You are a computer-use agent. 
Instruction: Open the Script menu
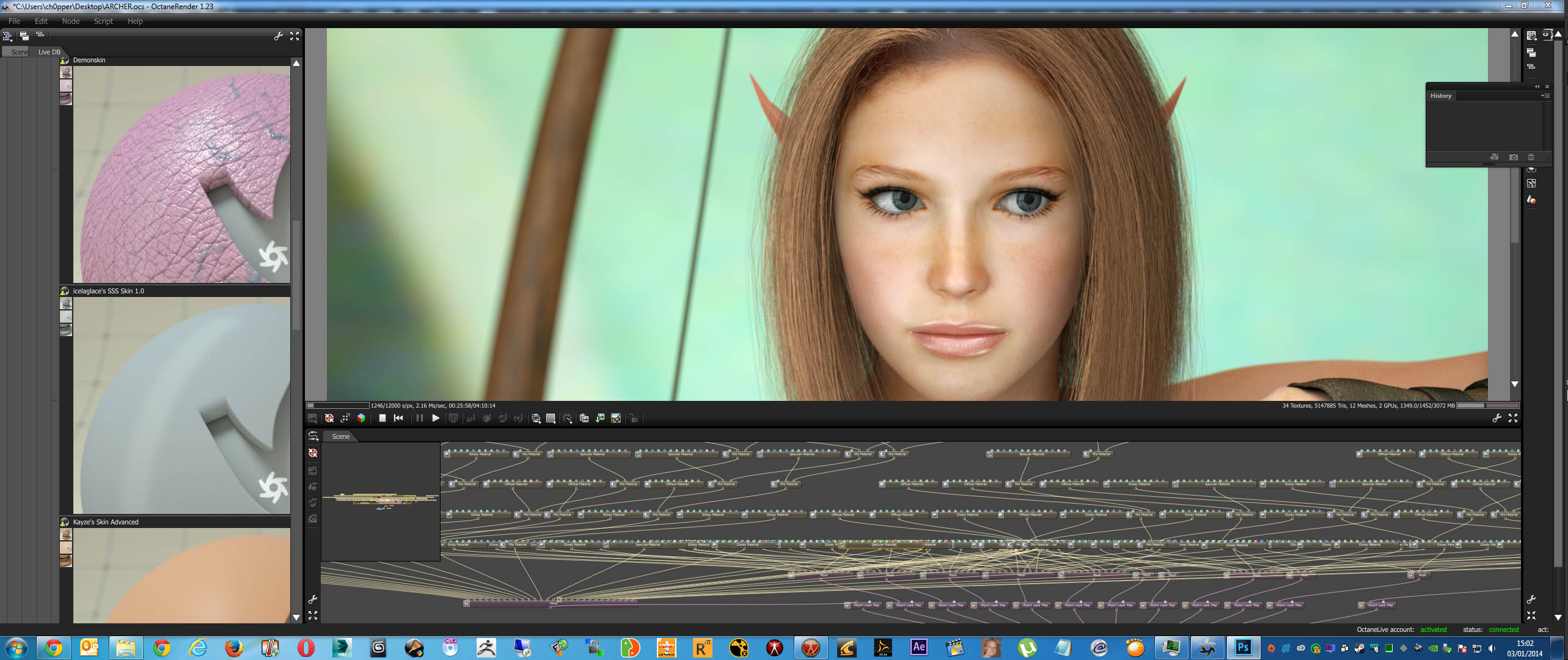coord(103,21)
